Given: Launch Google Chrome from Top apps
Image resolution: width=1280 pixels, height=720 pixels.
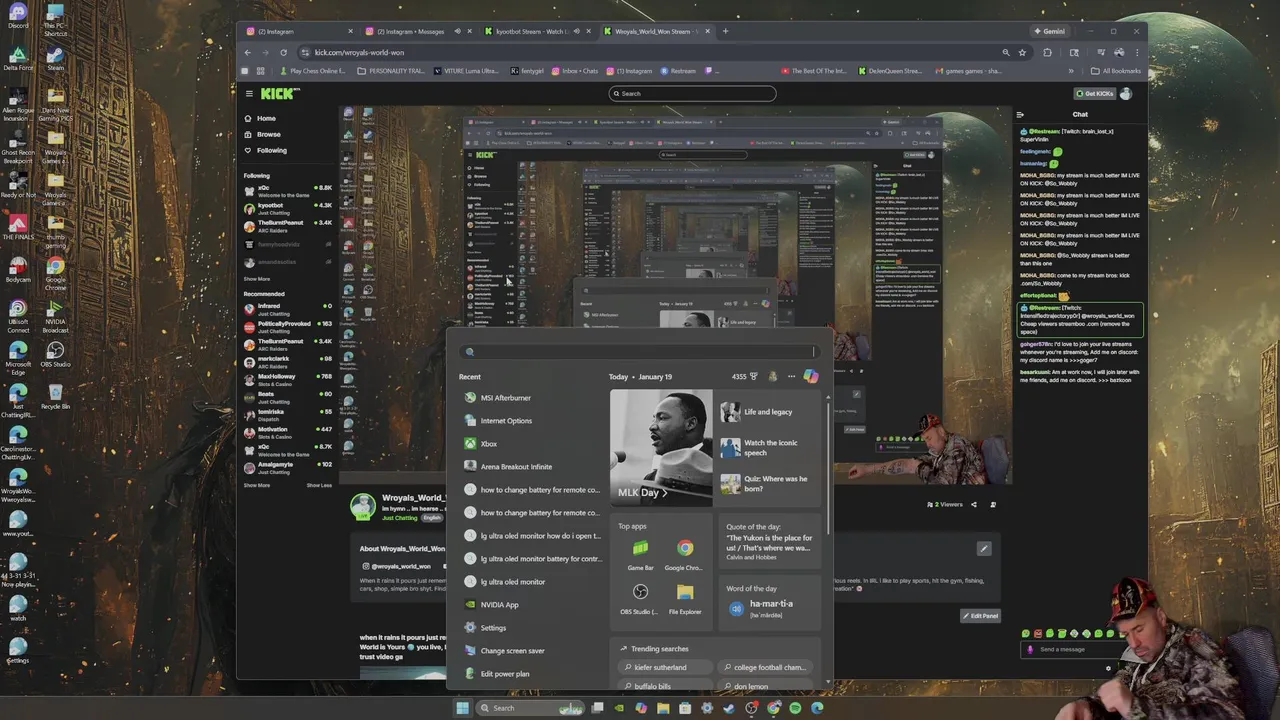Looking at the screenshot, I should point(684,555).
